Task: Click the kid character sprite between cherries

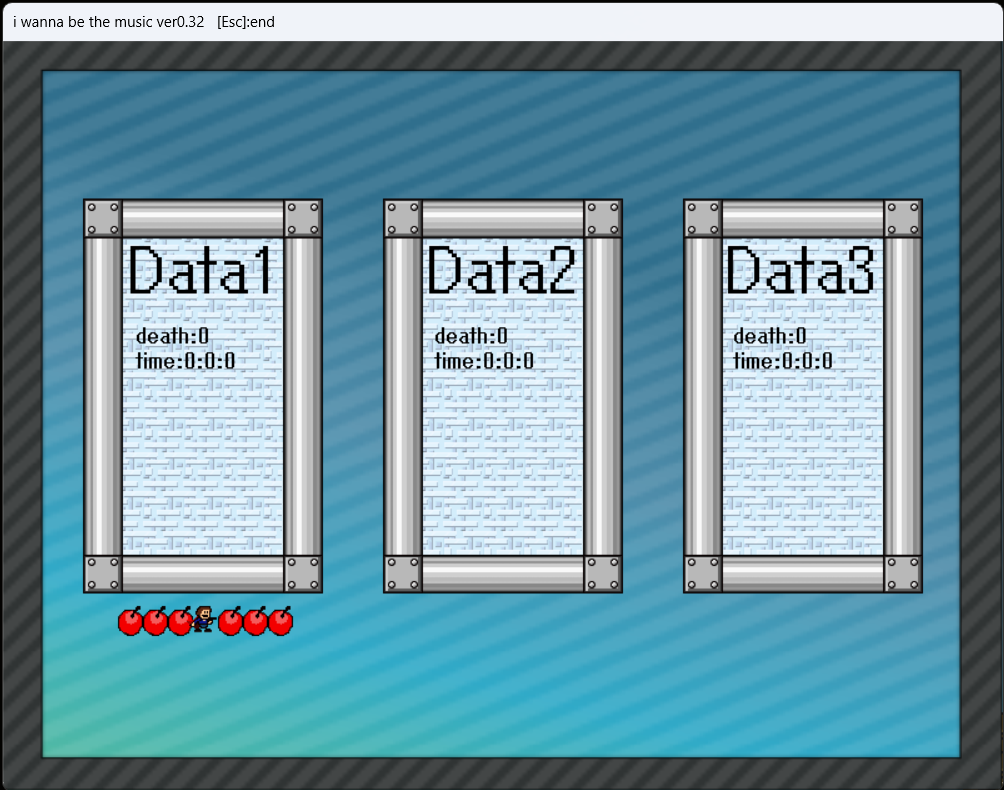Action: [x=204, y=619]
